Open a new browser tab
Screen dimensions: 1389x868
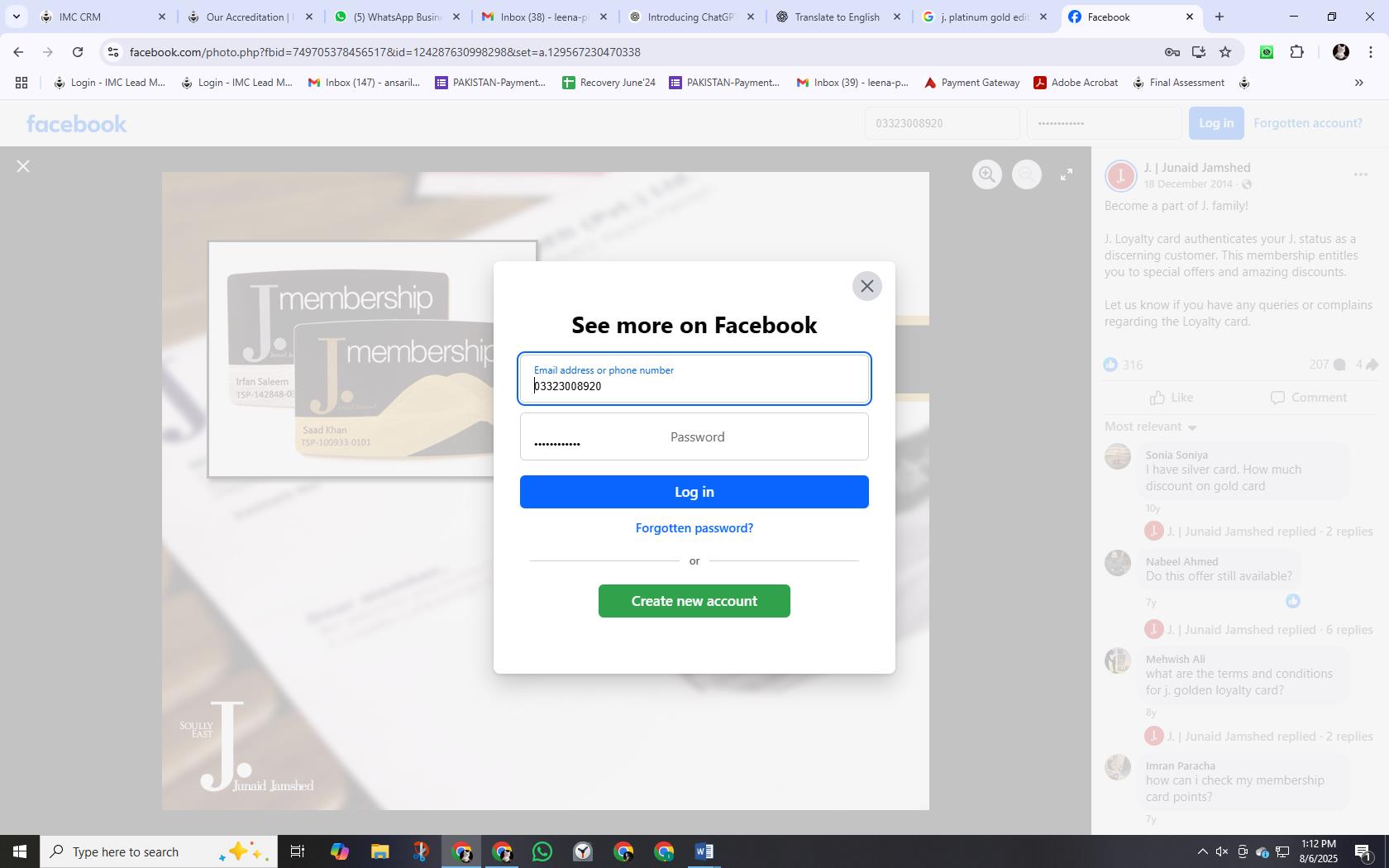pyautogui.click(x=1219, y=17)
